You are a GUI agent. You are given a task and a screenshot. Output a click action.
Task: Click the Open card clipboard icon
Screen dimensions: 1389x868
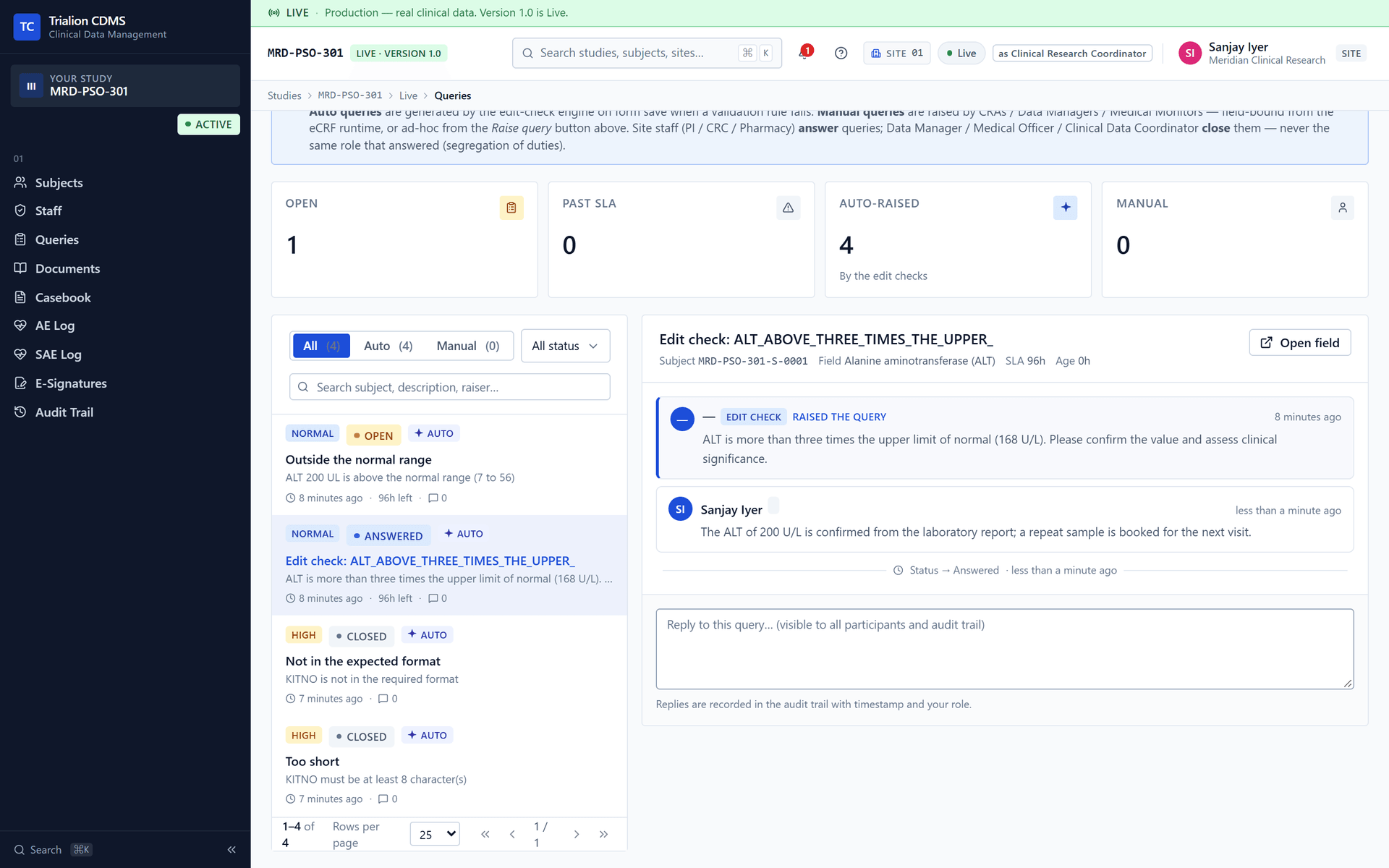pos(511,208)
